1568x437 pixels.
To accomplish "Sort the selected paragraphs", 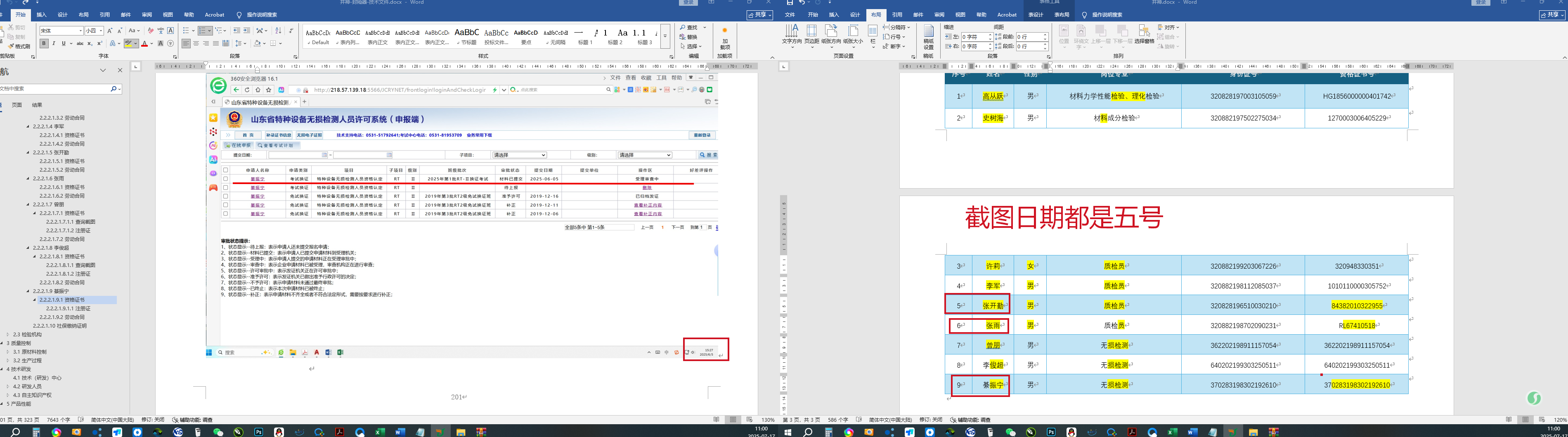I will 279,31.
